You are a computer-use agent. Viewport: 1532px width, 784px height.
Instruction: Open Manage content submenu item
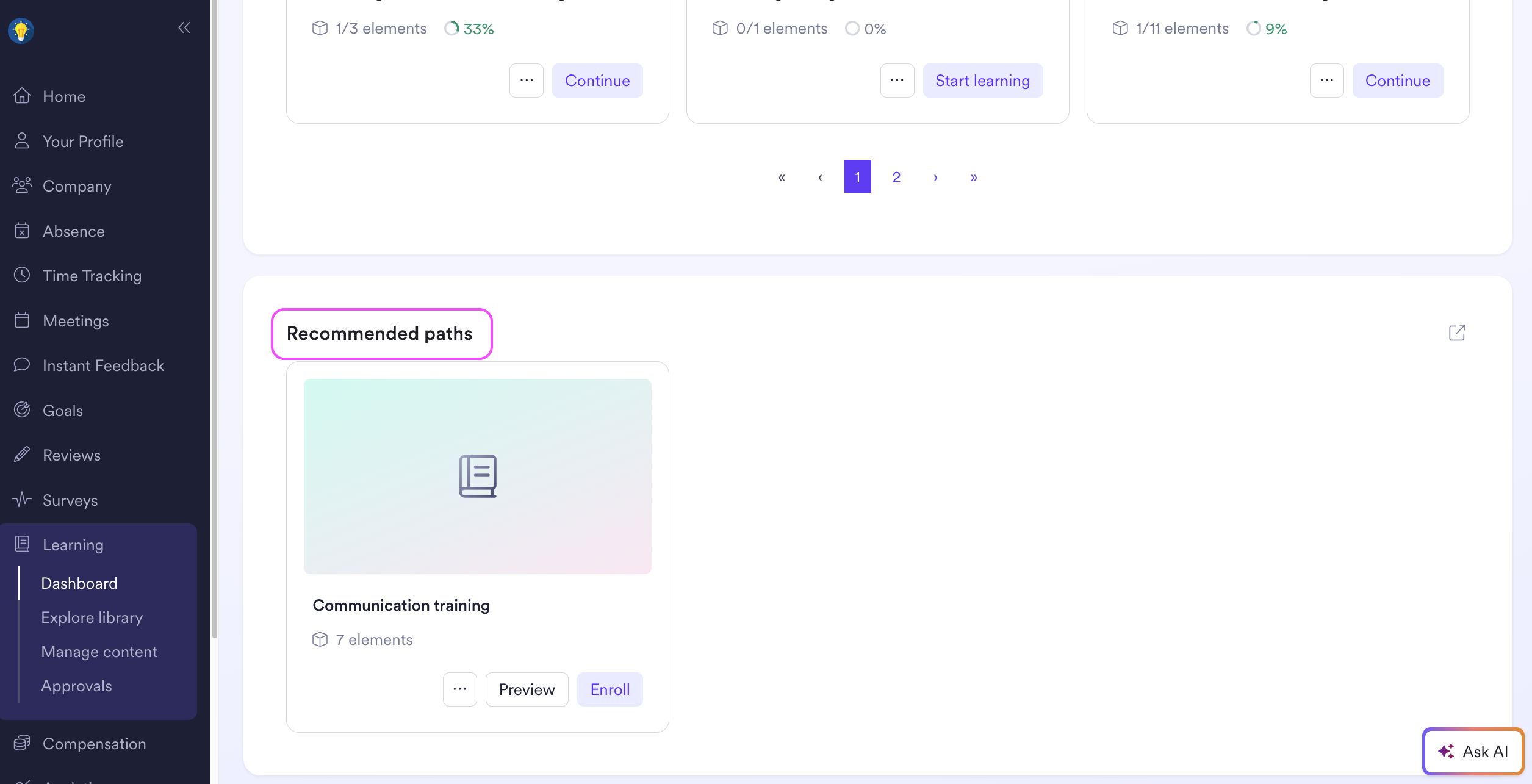click(99, 652)
